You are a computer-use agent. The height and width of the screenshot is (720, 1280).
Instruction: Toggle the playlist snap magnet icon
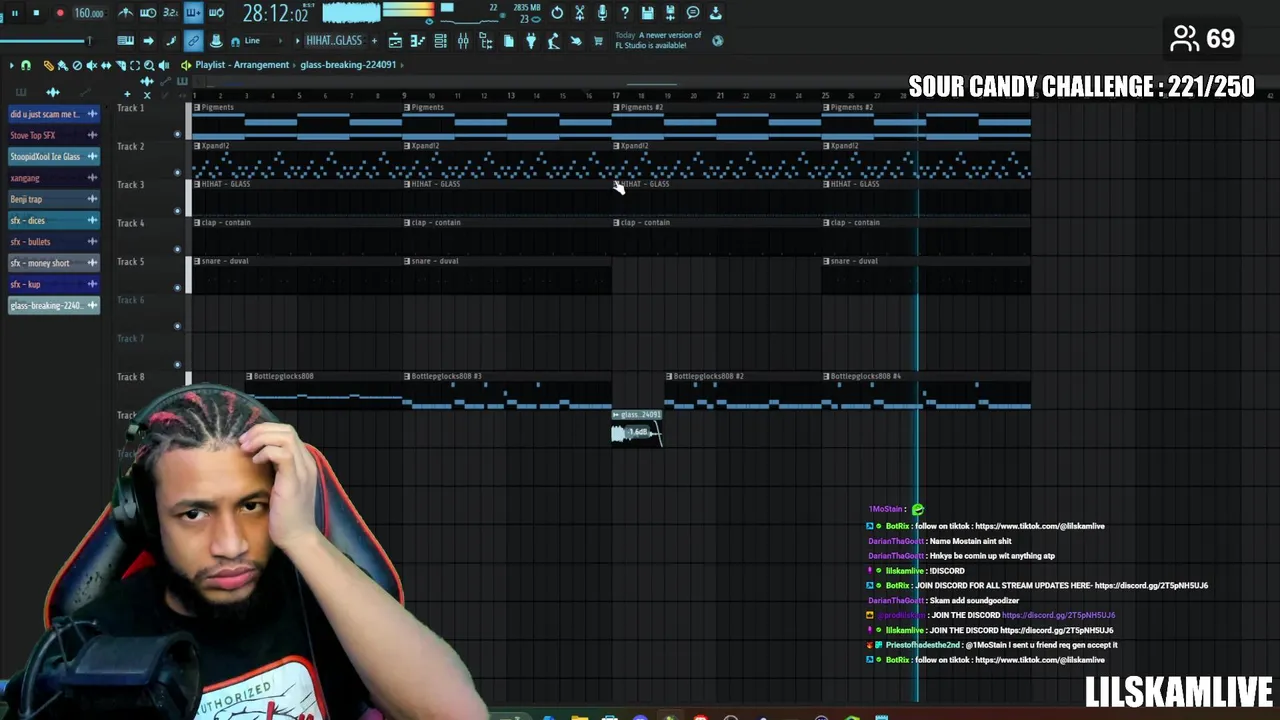click(x=26, y=65)
